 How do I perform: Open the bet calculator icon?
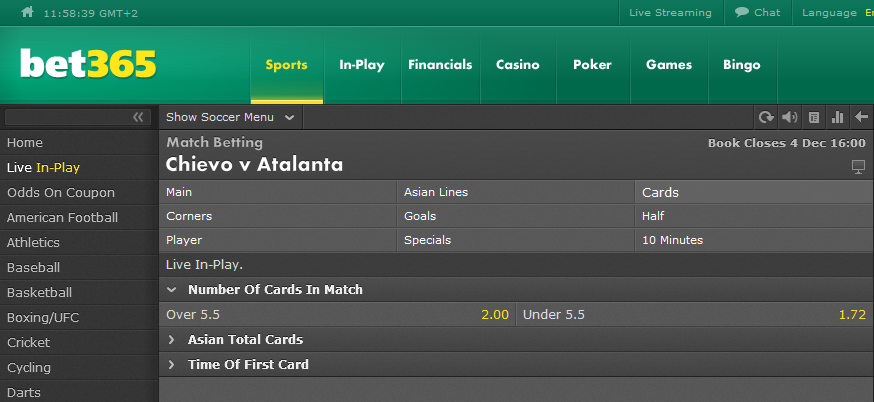pos(814,117)
